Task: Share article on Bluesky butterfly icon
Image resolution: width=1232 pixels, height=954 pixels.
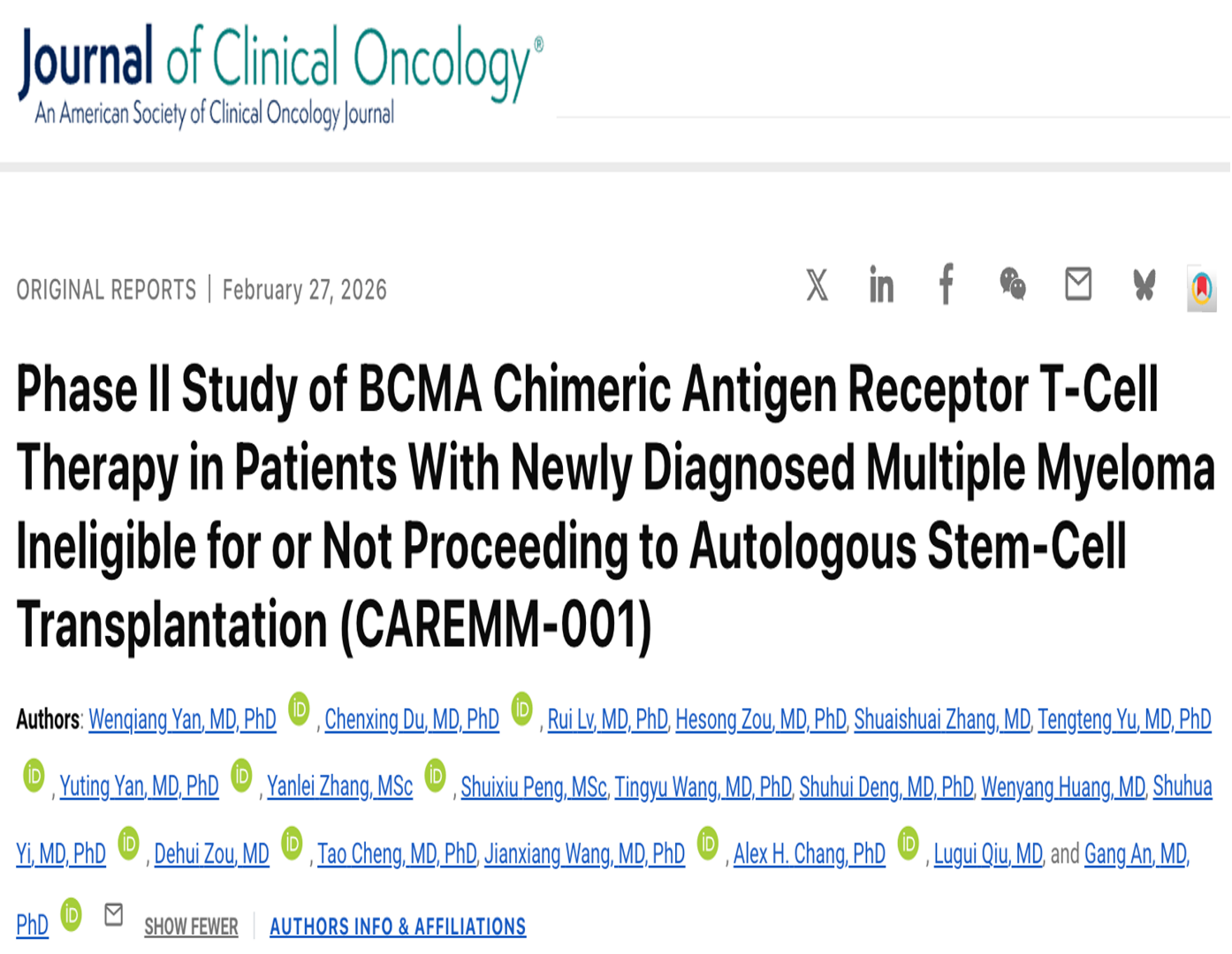Action: pyautogui.click(x=1145, y=285)
